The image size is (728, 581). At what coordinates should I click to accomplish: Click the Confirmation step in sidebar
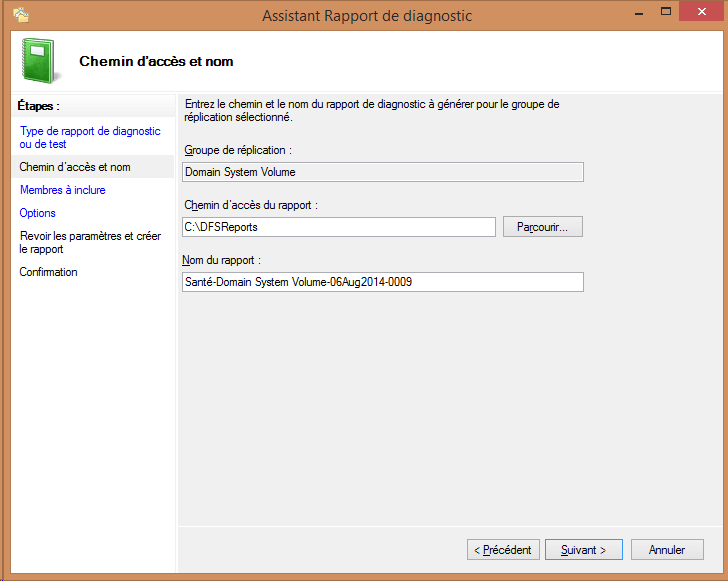coord(48,272)
